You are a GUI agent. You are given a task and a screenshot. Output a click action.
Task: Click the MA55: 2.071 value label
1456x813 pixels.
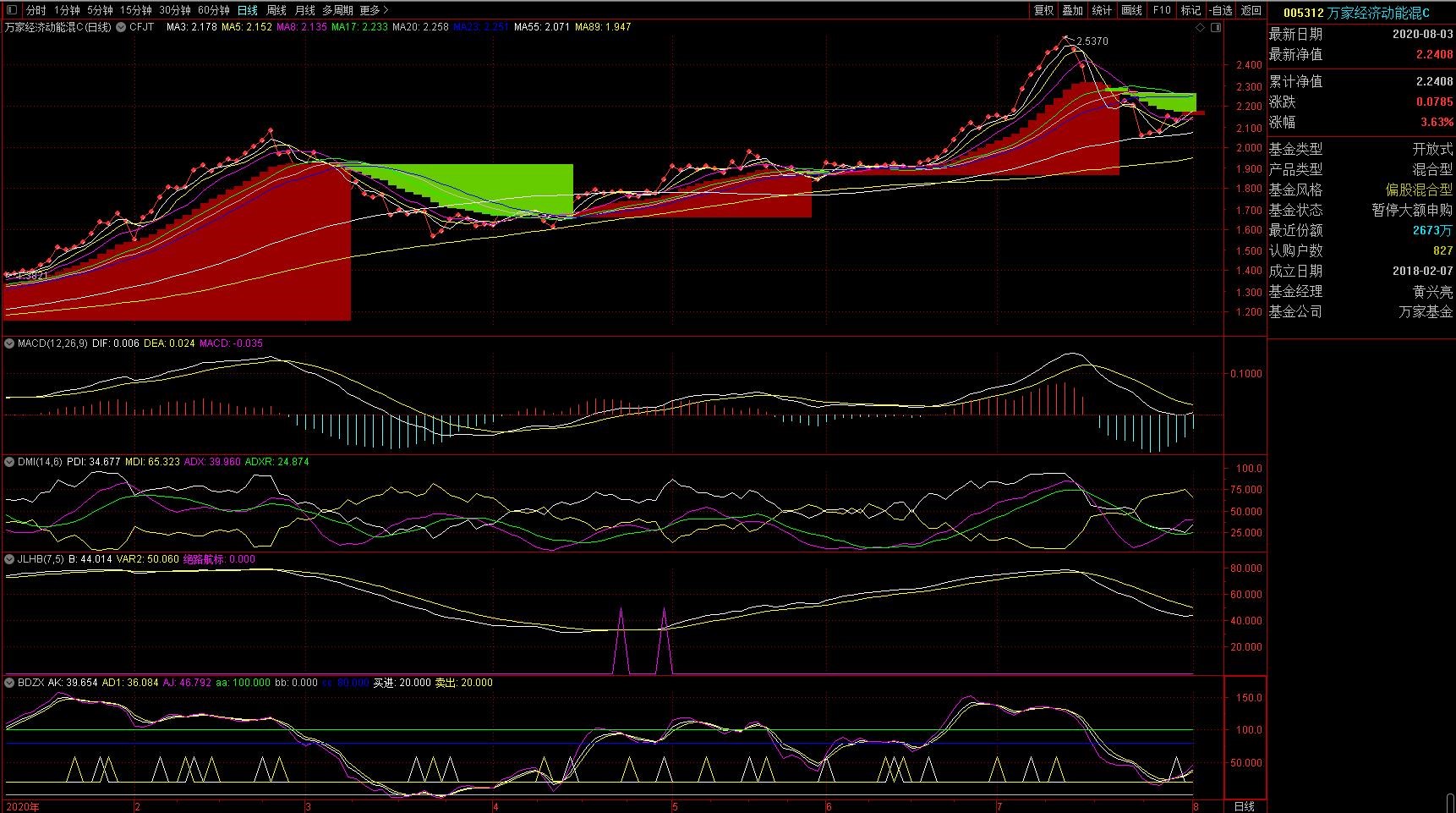542,27
